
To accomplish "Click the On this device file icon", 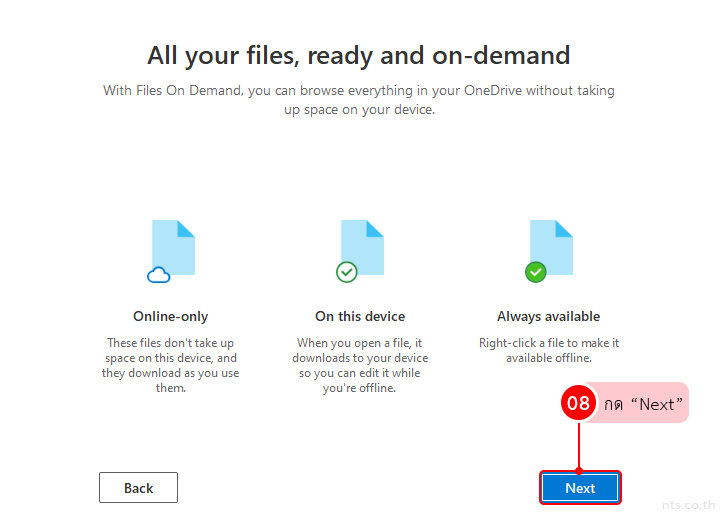I will point(360,251).
